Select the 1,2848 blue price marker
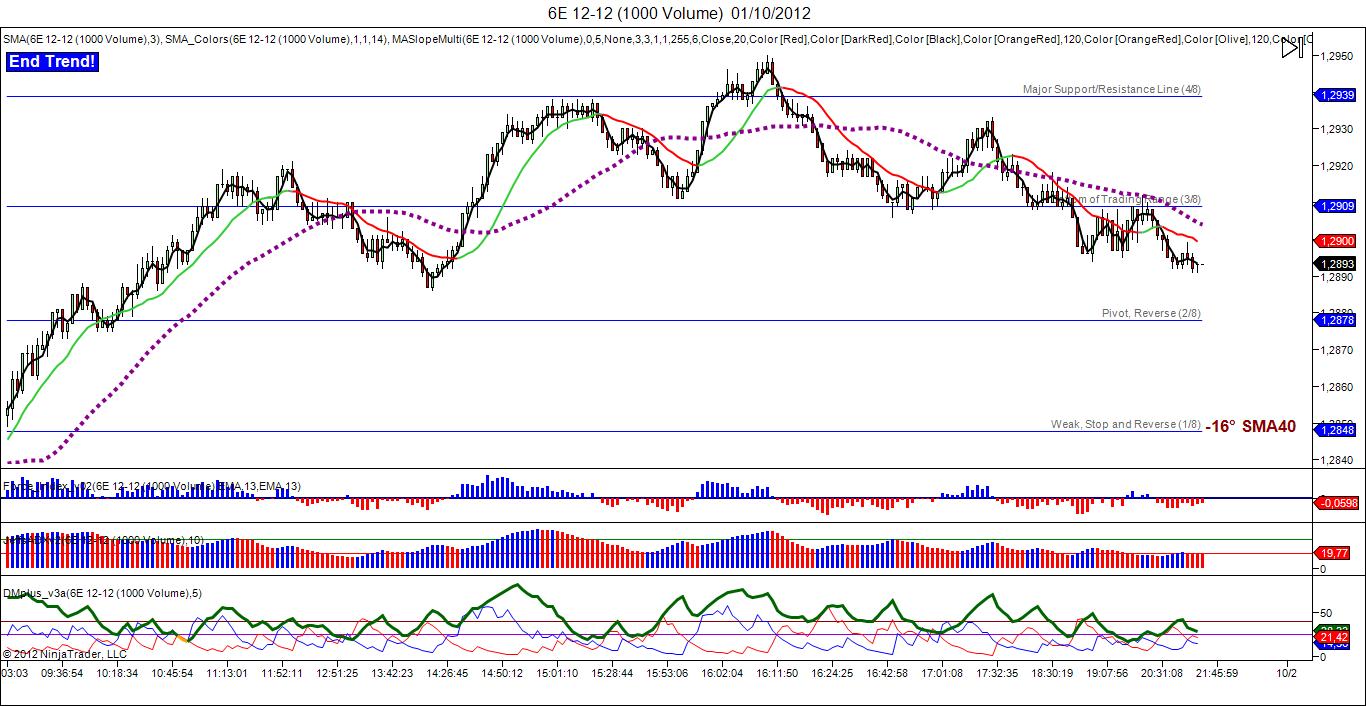Viewport: 1366px width, 706px height. (1337, 430)
